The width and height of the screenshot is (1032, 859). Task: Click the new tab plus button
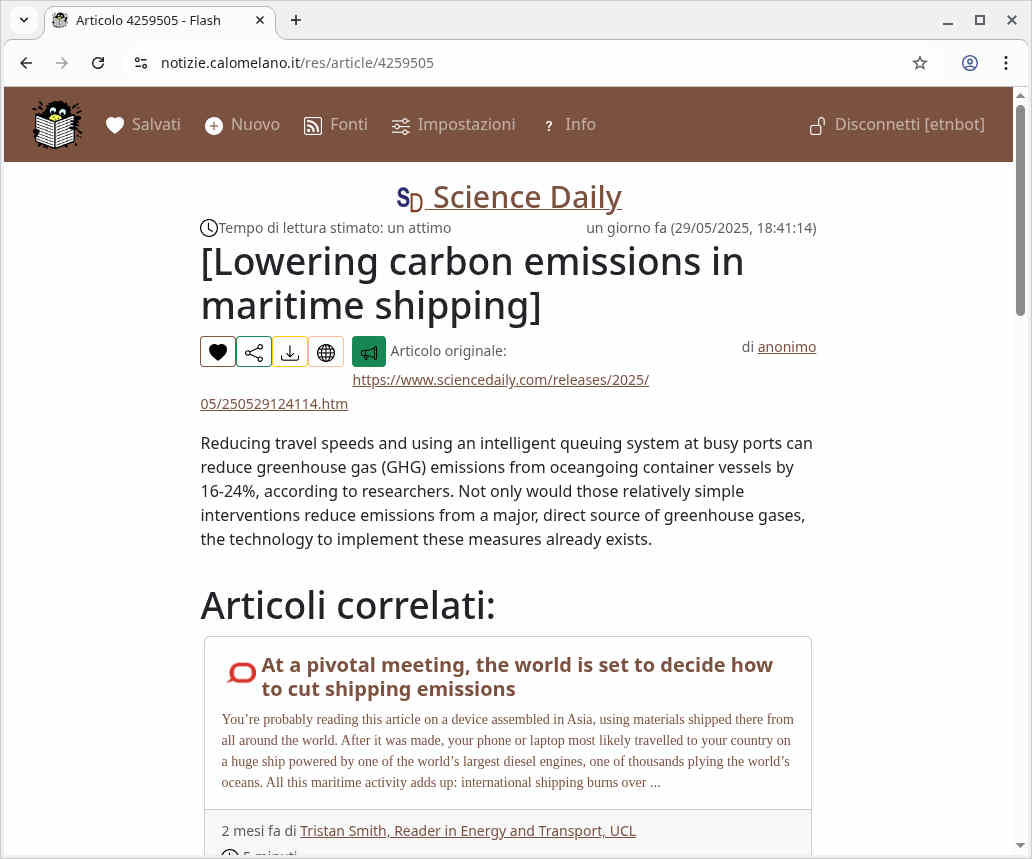(295, 20)
